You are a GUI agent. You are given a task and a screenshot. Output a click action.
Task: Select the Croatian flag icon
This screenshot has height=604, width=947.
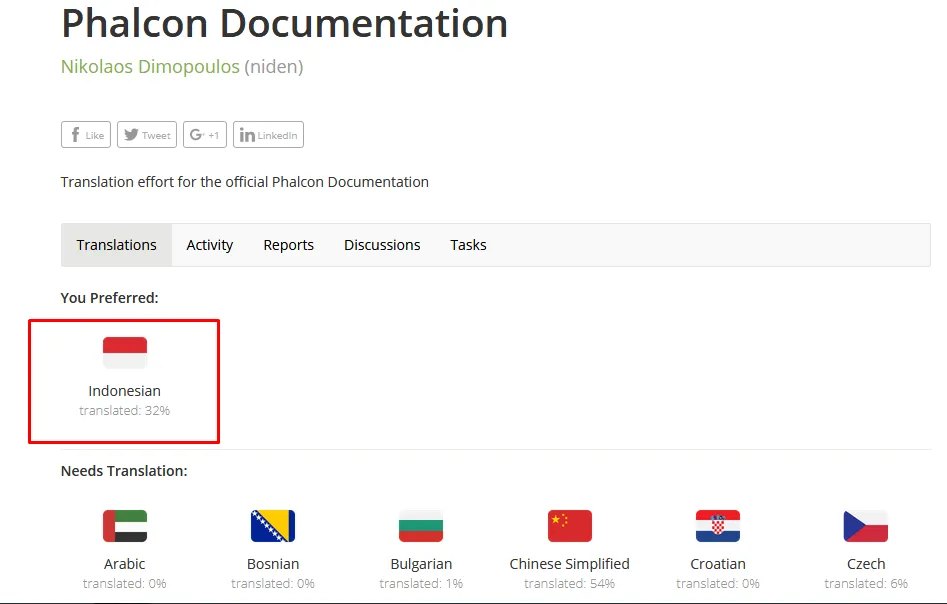click(x=717, y=526)
